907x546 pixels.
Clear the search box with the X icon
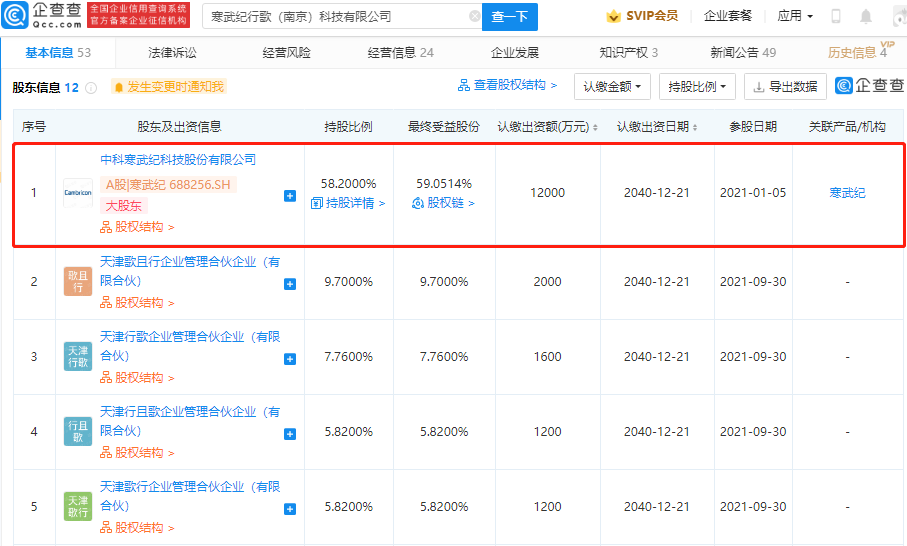pos(474,17)
